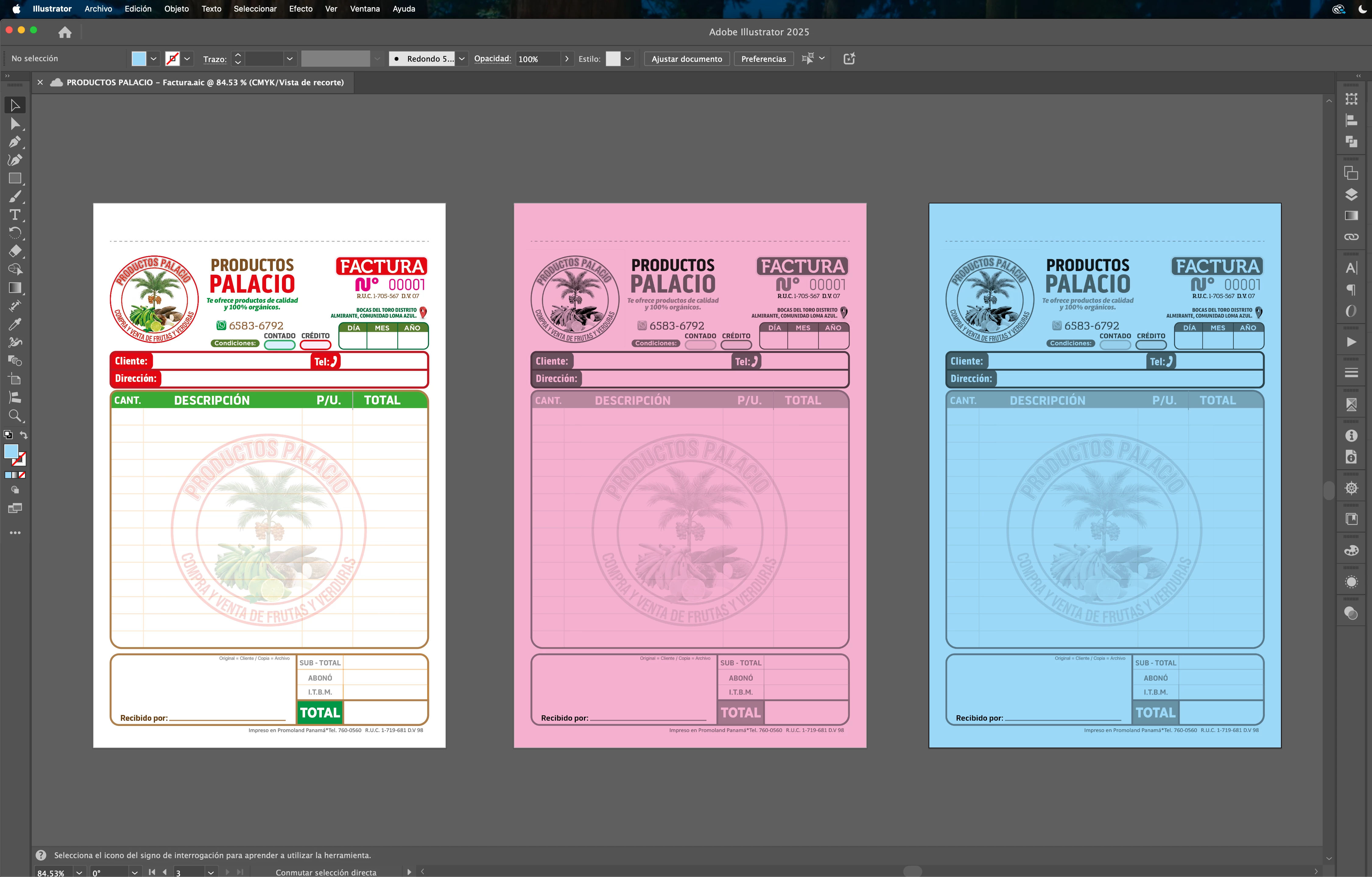
Task: Open the Align panel icon
Action: pyautogui.click(x=1351, y=120)
